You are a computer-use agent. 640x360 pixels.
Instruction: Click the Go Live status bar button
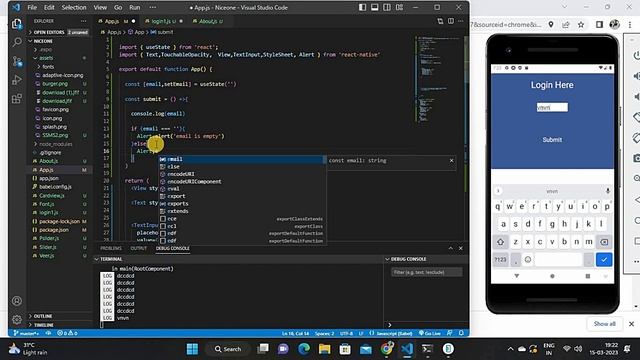tap(430, 333)
